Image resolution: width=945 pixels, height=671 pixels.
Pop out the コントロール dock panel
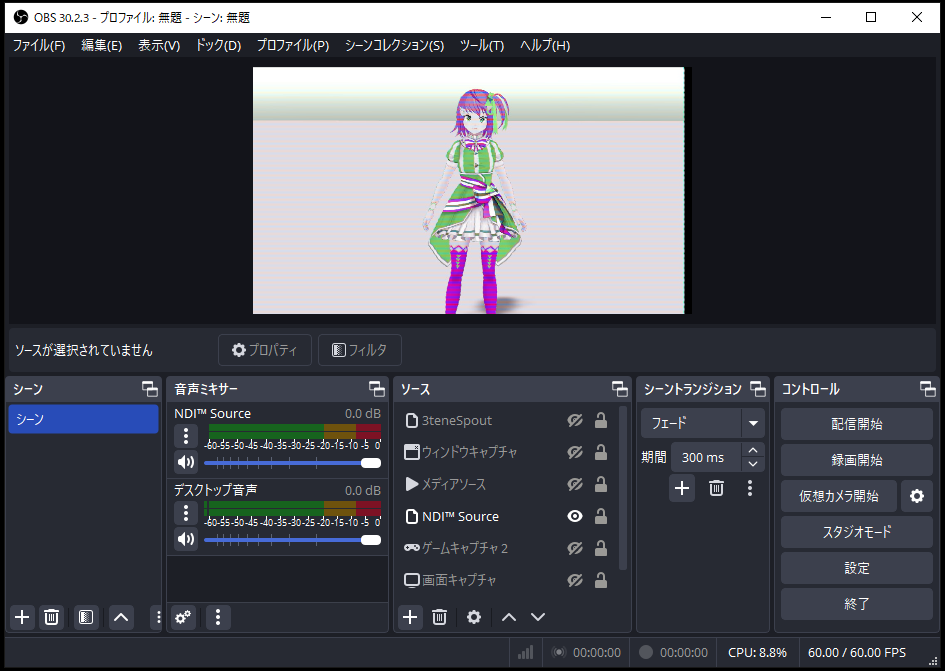(928, 389)
